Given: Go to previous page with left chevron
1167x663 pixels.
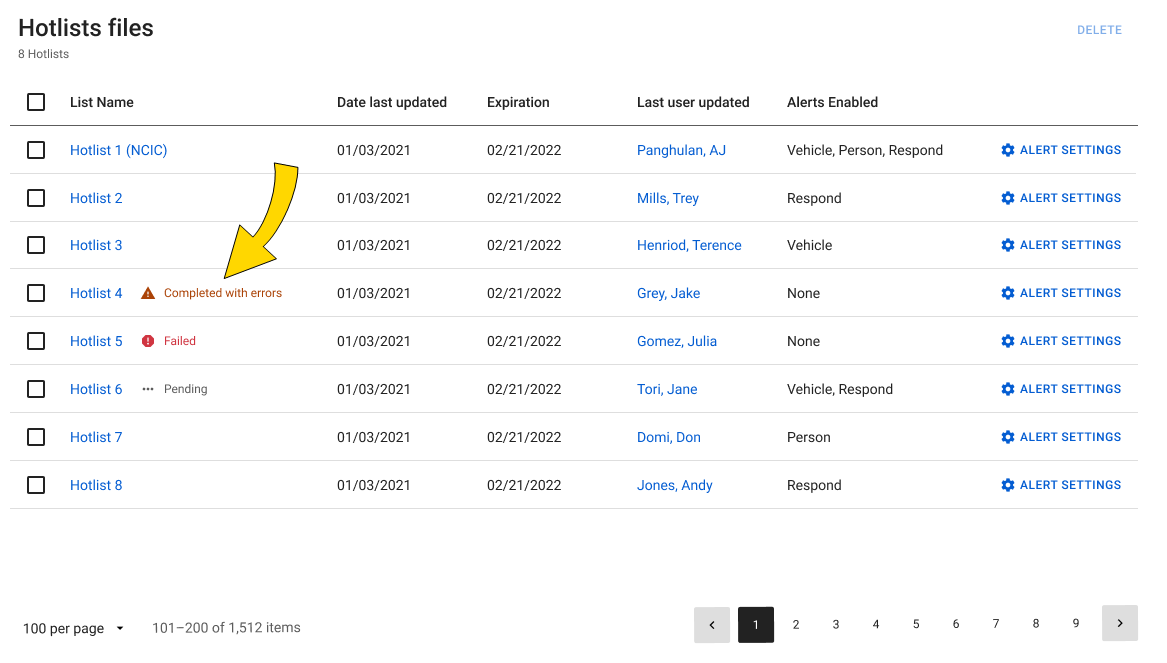Looking at the screenshot, I should tap(712, 624).
